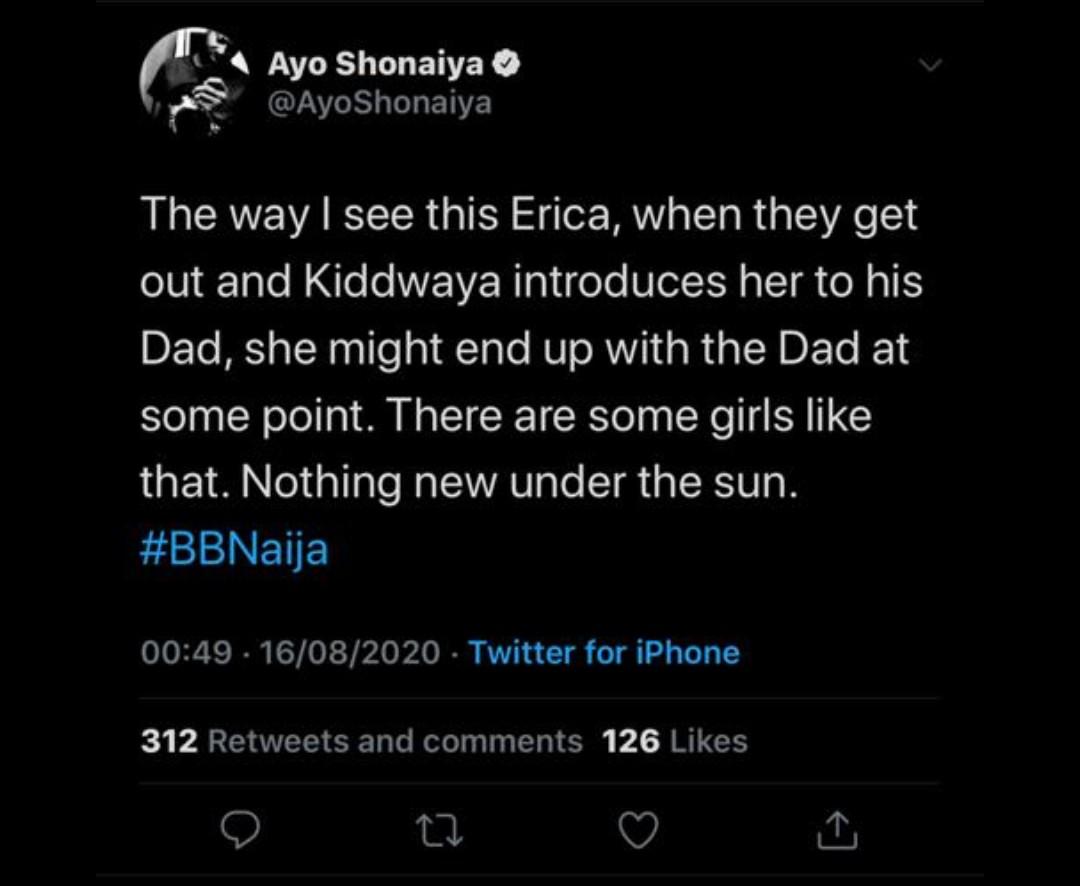Open the @AyoShonaiya handle link

pos(379,103)
